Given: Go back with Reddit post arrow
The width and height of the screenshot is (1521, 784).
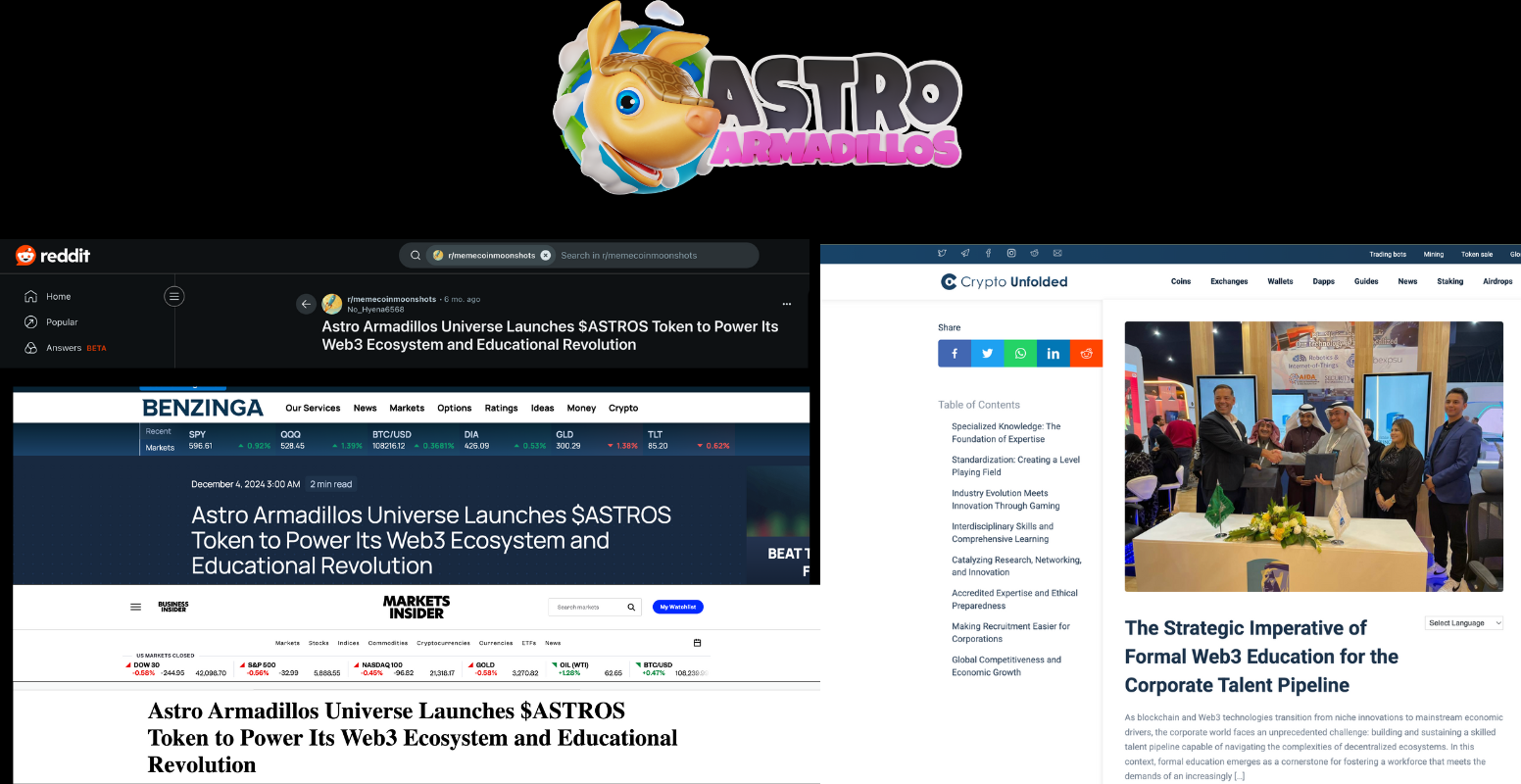Looking at the screenshot, I should pyautogui.click(x=306, y=304).
